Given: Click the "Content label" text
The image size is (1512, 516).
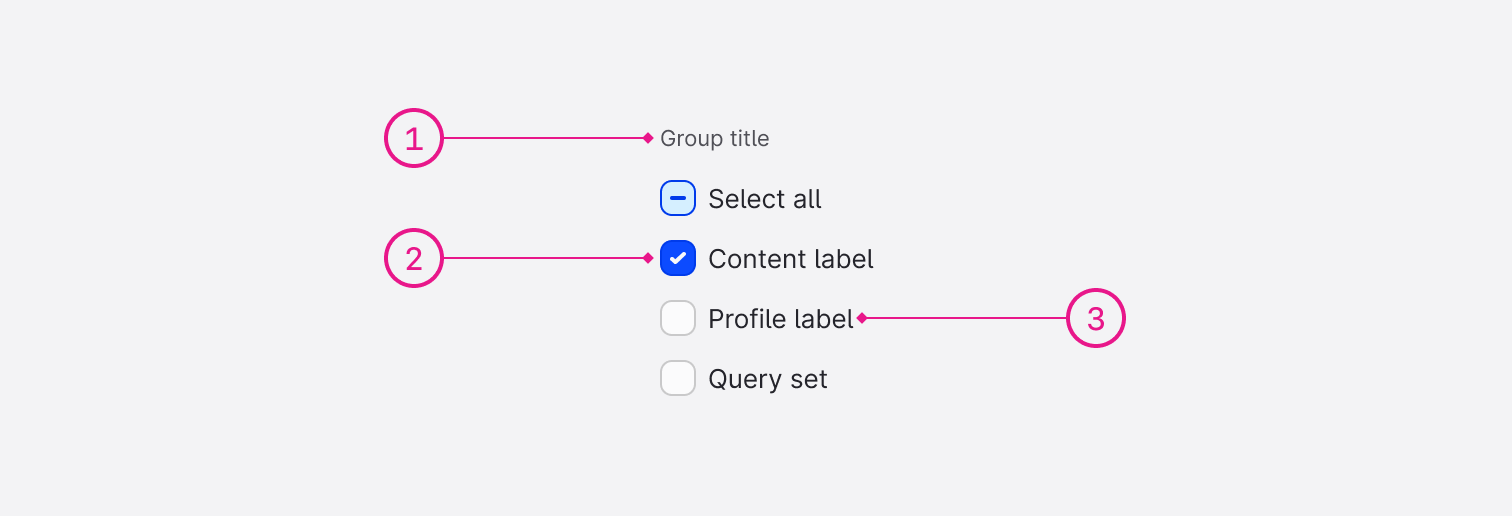Looking at the screenshot, I should click(790, 259).
